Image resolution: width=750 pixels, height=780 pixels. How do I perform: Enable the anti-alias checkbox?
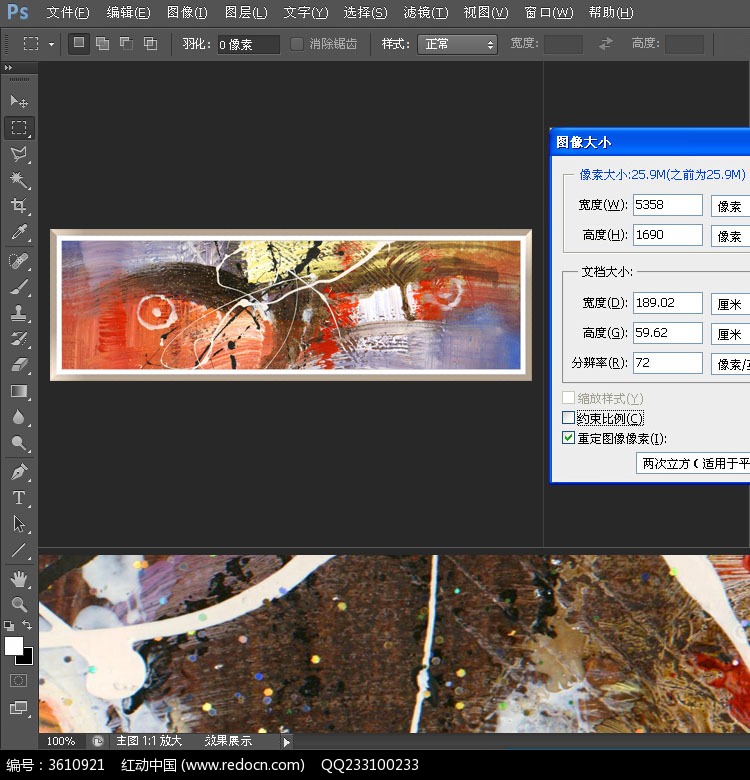pyautogui.click(x=296, y=44)
